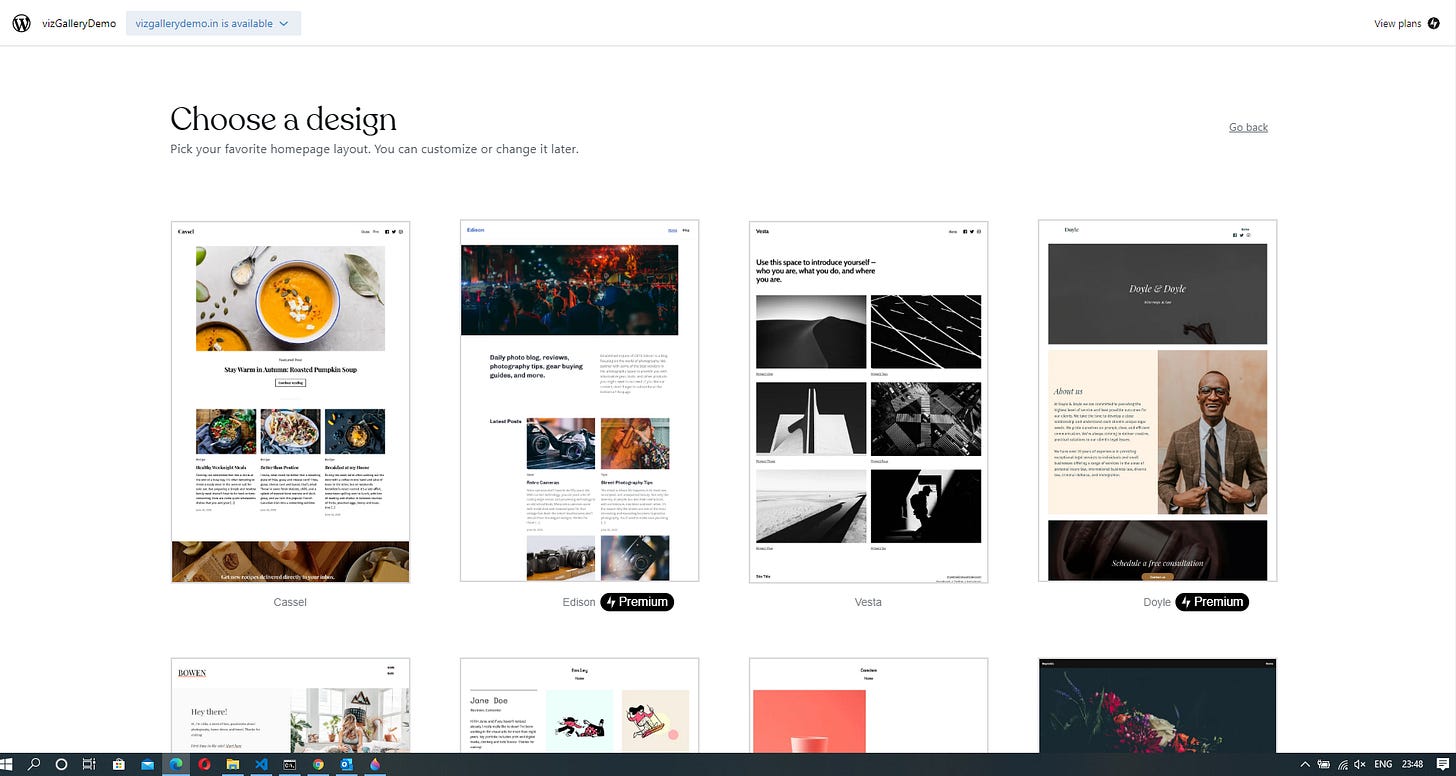This screenshot has width=1456, height=776.
Task: Open the Windows Start menu
Action: [8, 764]
